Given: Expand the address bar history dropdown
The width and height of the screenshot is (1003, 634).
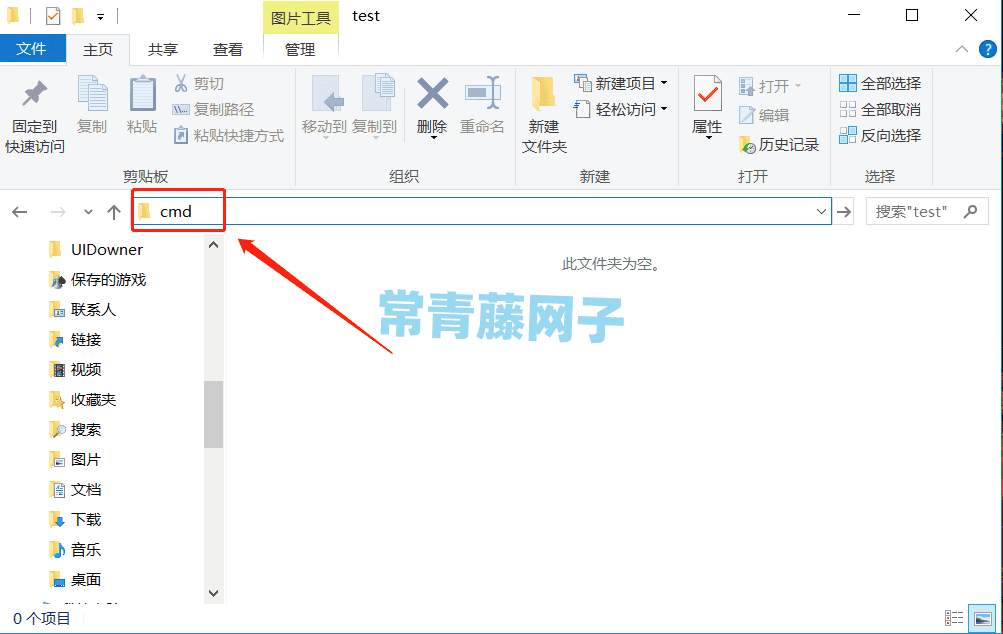Looking at the screenshot, I should [x=821, y=212].
